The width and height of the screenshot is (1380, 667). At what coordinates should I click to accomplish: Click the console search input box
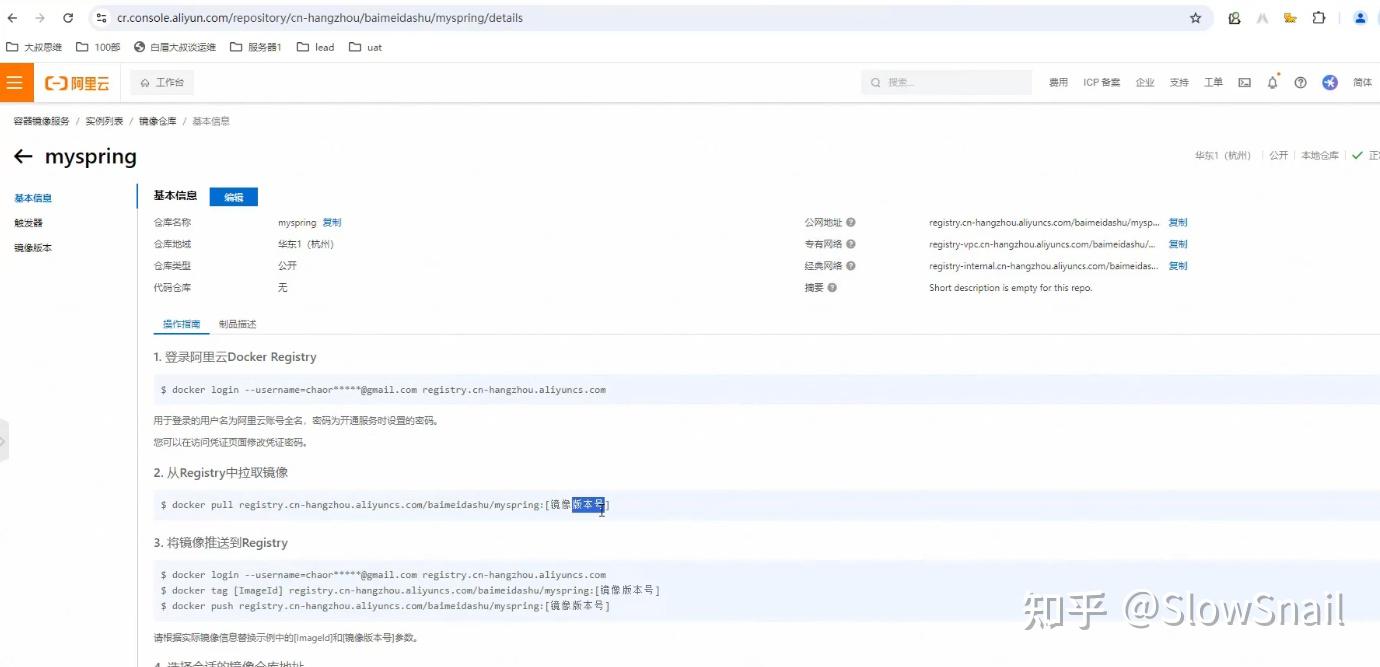pyautogui.click(x=945, y=82)
